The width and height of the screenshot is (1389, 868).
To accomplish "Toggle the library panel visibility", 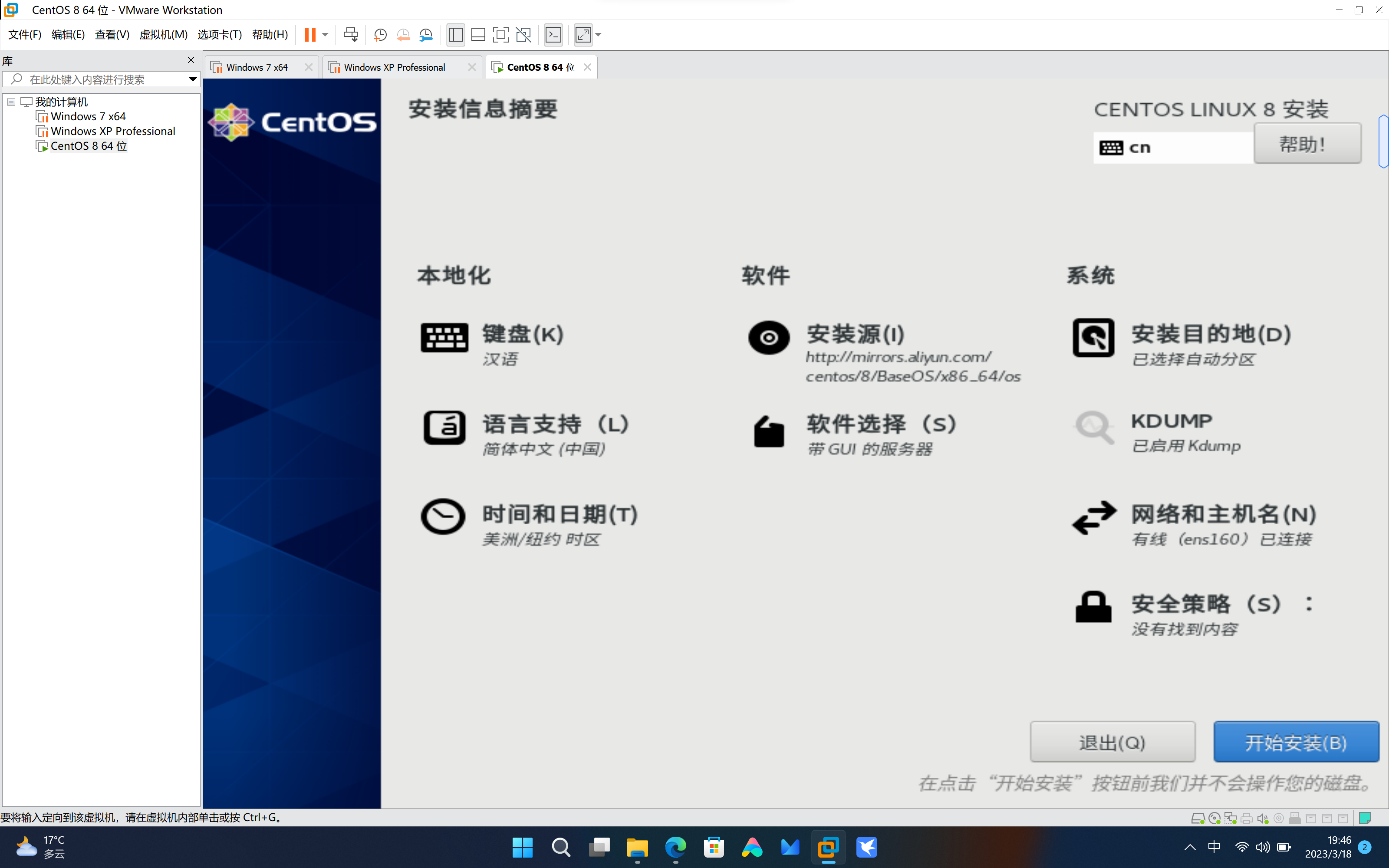I will tap(455, 34).
